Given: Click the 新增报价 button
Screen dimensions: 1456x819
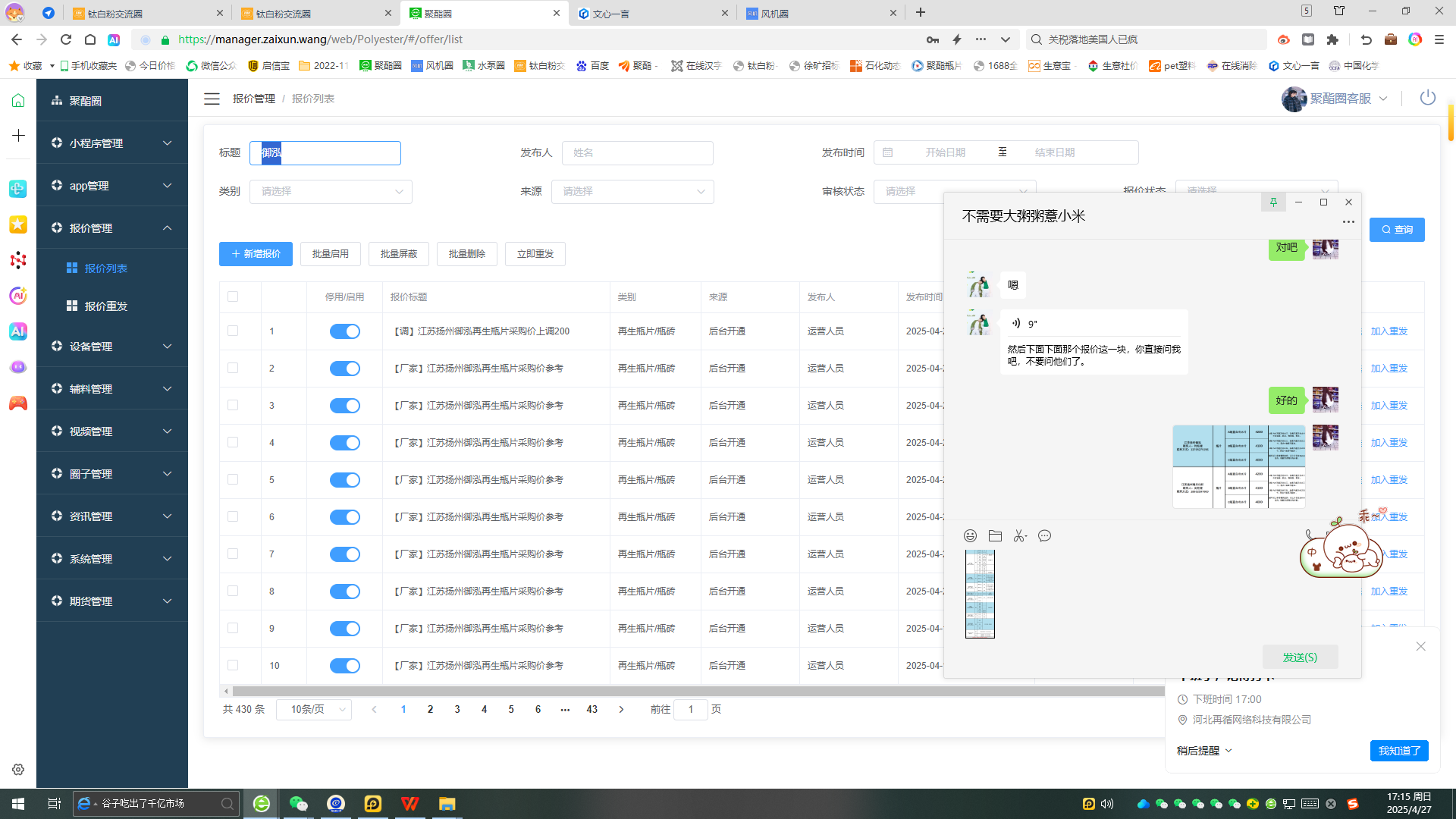Looking at the screenshot, I should point(256,254).
